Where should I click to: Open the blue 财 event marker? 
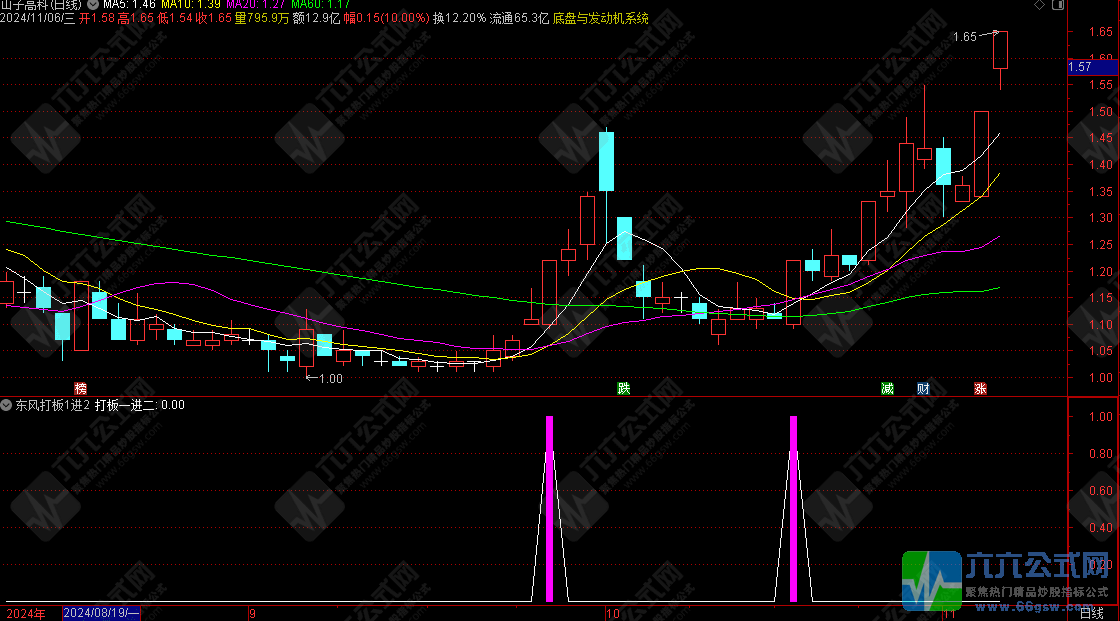(x=923, y=388)
